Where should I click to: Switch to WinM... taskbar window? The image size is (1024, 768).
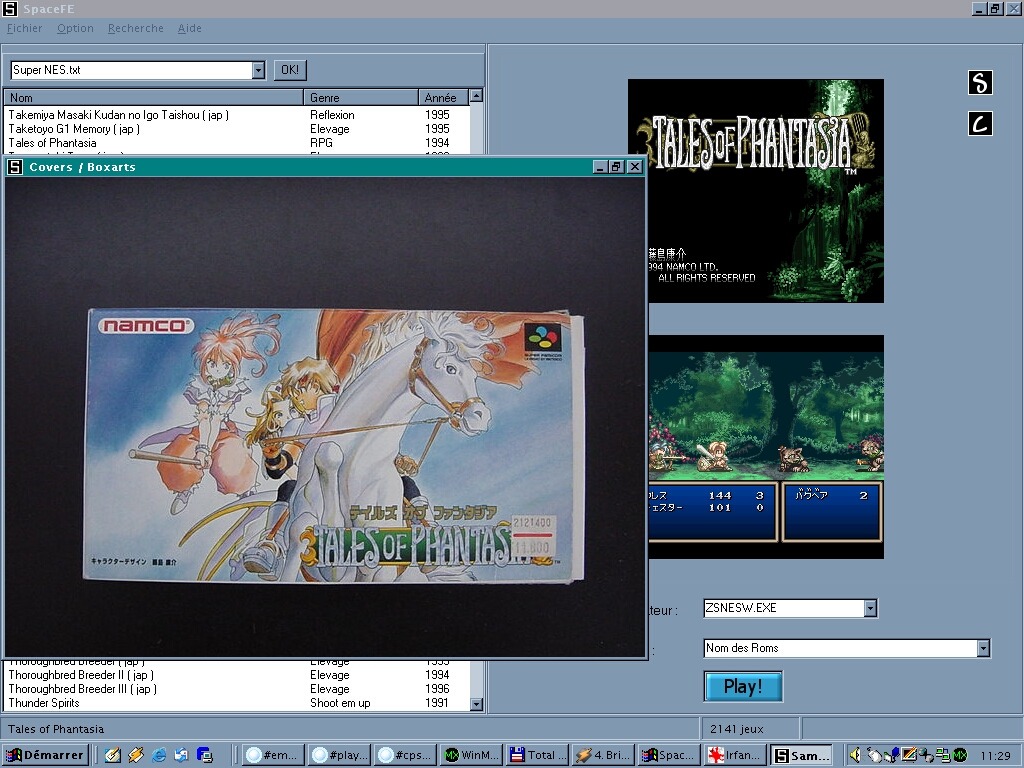472,755
